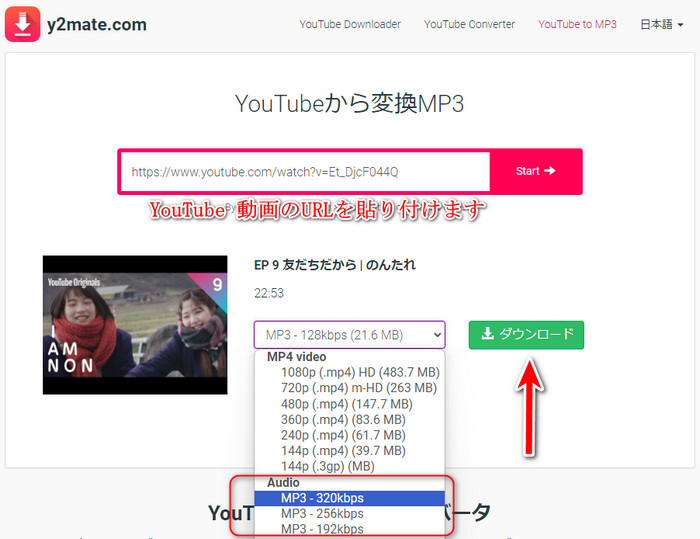Screen dimensions: 700x539
Task: Go to YouTube to MP3 page
Action: point(577,24)
